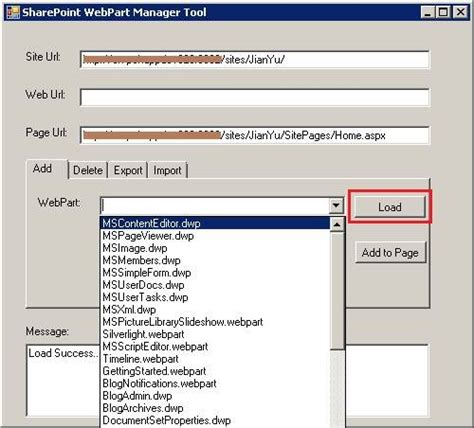Switch to the Add tab
The width and height of the screenshot is (474, 428).
(x=47, y=169)
